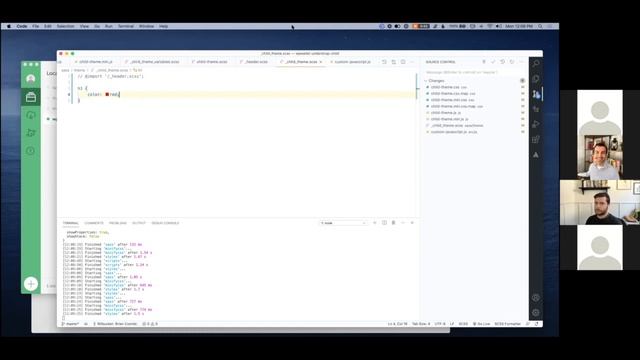This screenshot has height=360, width=640.
Task: Open the Terminal menu in the menu bar
Action: click(x=126, y=26)
